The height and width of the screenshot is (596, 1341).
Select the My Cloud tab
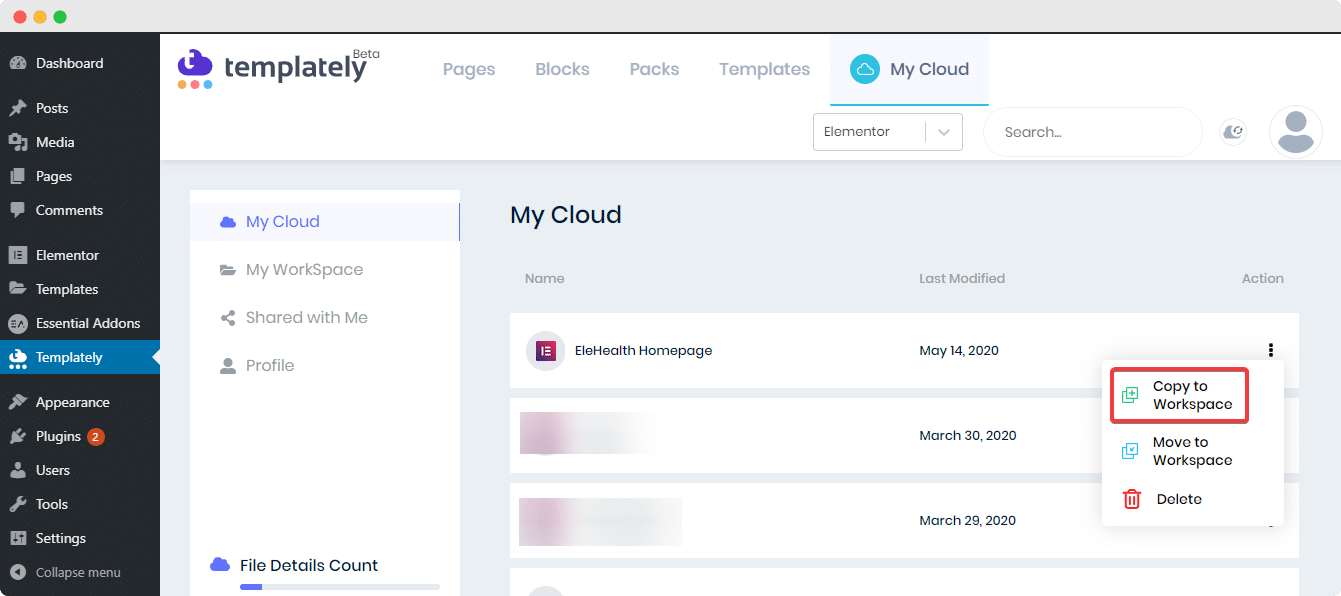[909, 69]
